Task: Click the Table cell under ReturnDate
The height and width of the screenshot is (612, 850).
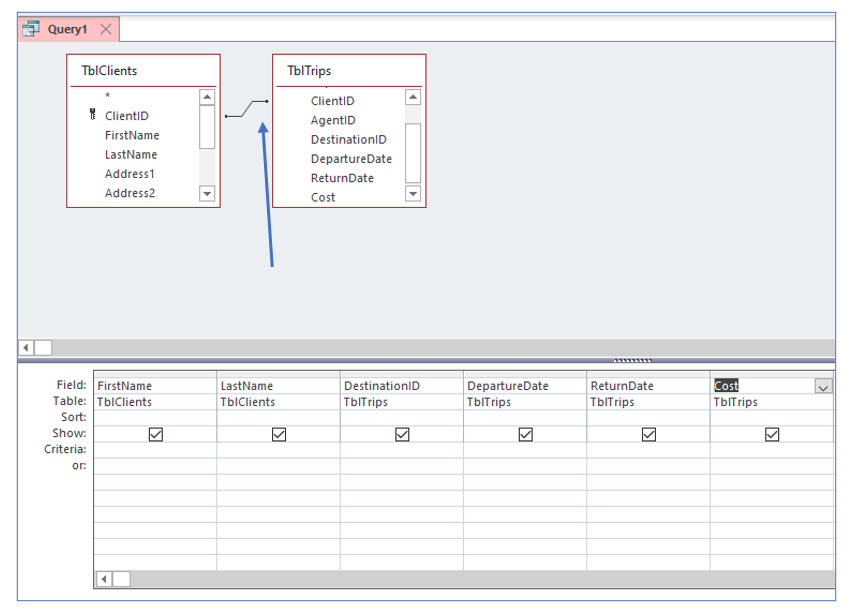Action: pos(648,402)
